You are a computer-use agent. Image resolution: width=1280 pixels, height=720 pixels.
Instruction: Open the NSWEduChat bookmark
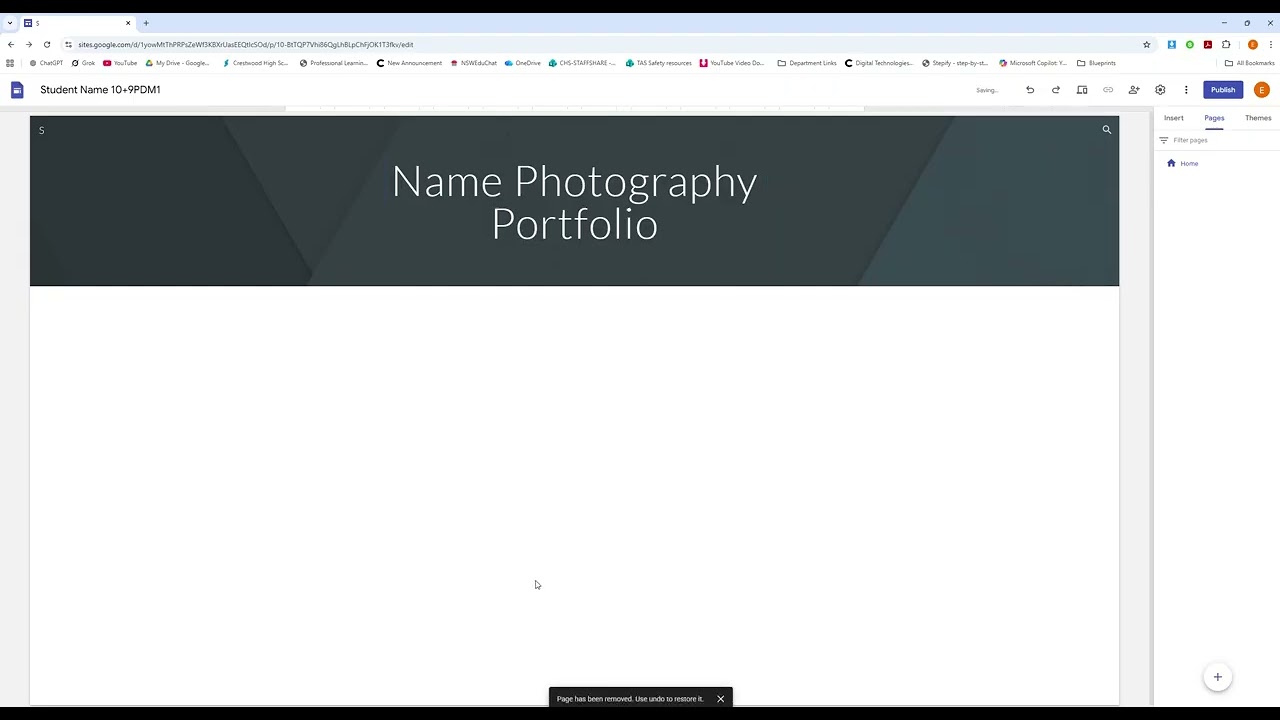pos(474,63)
